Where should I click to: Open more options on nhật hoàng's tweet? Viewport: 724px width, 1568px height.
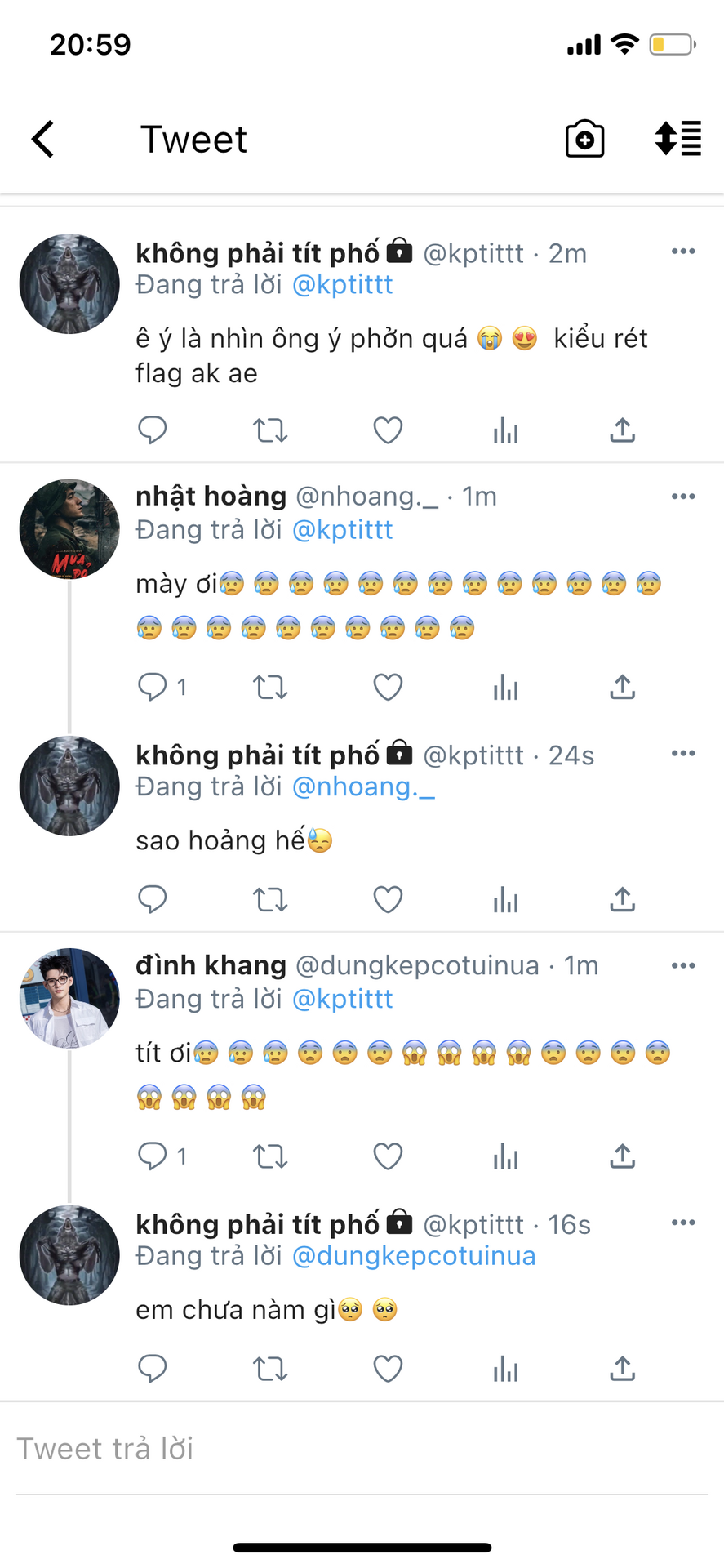pos(682,497)
